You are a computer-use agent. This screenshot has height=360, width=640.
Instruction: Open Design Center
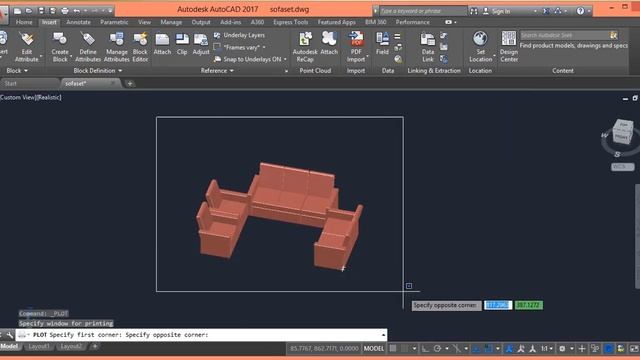[x=509, y=47]
